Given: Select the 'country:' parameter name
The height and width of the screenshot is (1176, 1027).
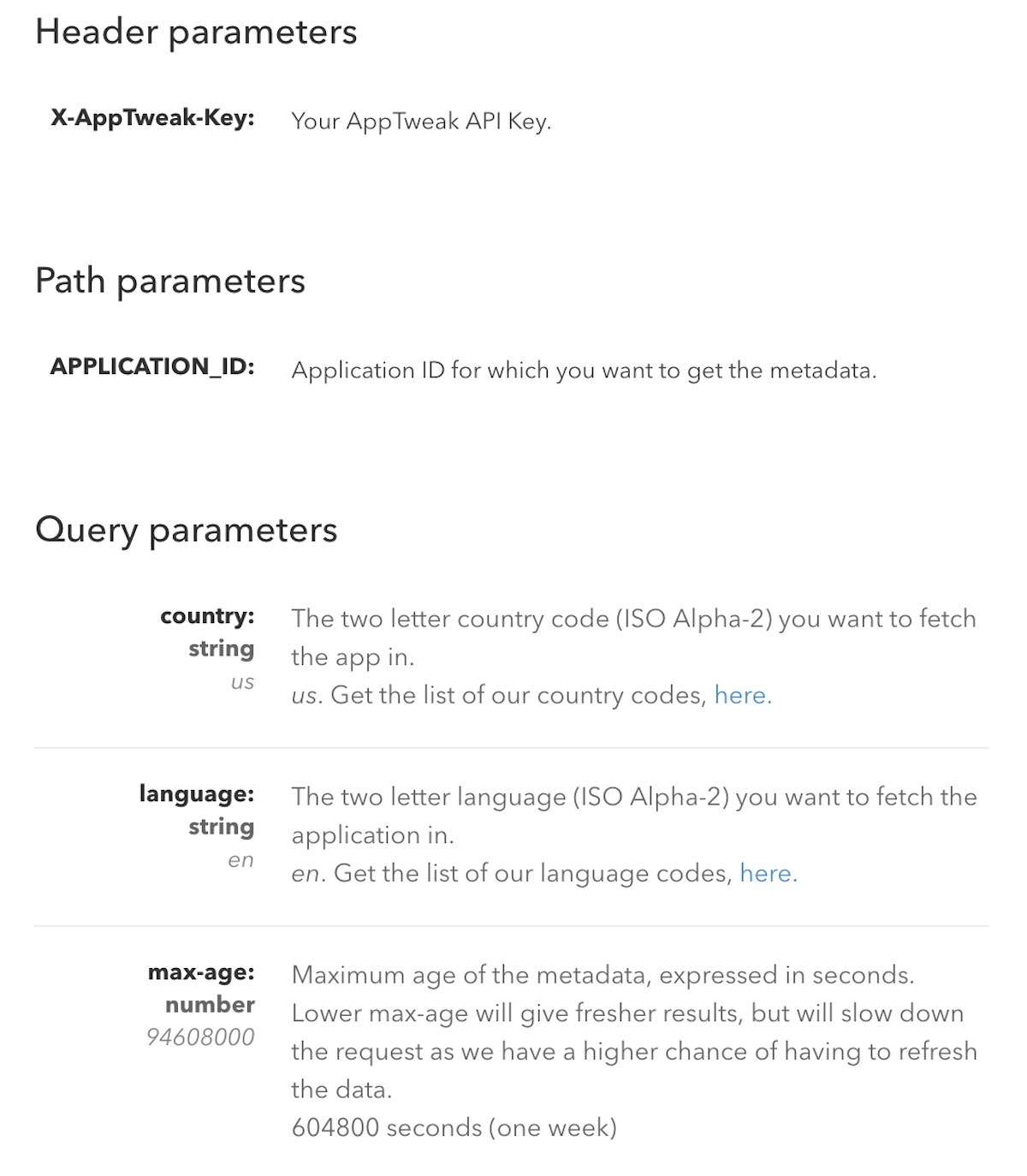Looking at the screenshot, I should (x=207, y=616).
